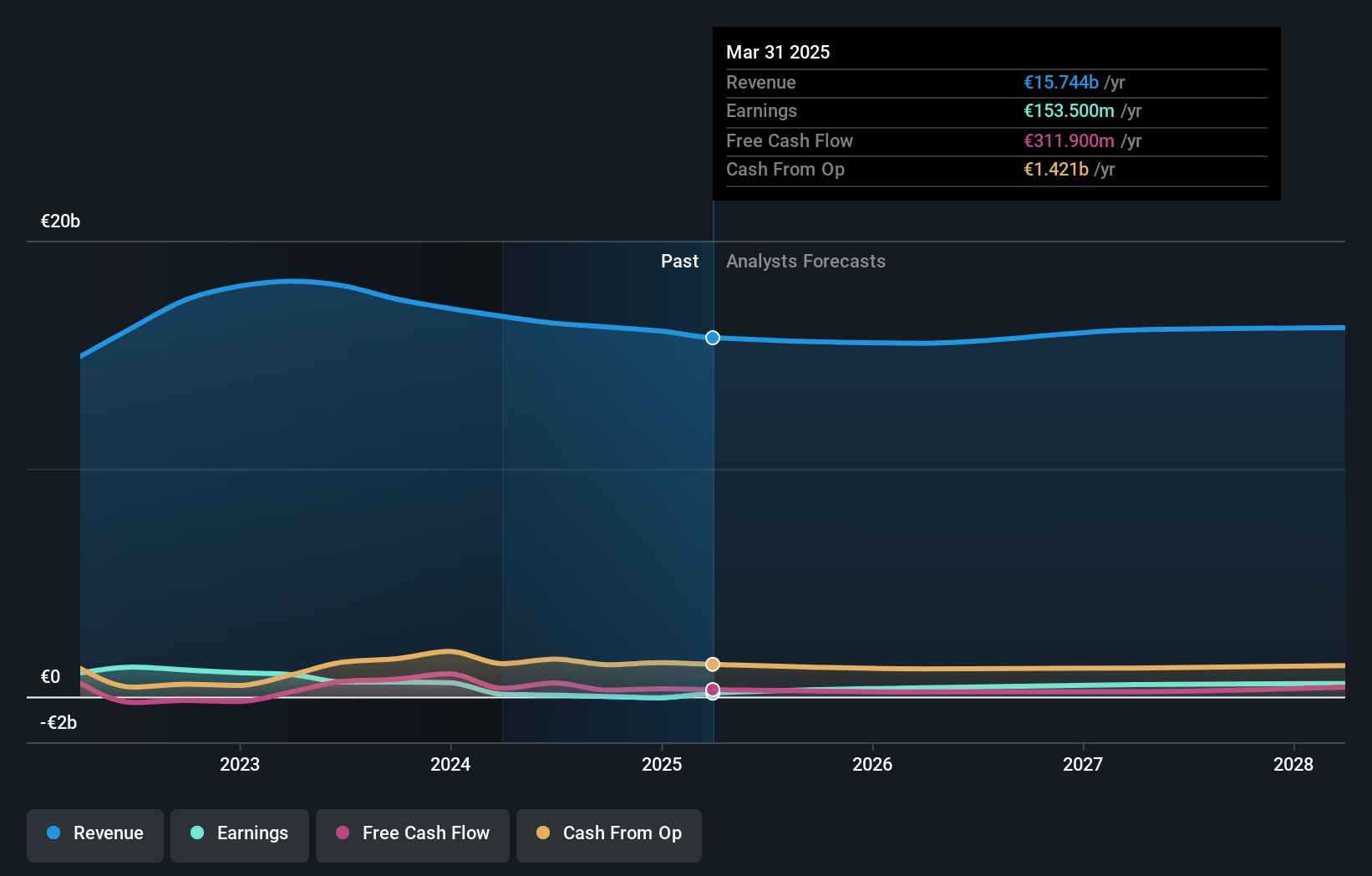Click the €15.744b revenue value in tooltip

pyautogui.click(x=1061, y=82)
